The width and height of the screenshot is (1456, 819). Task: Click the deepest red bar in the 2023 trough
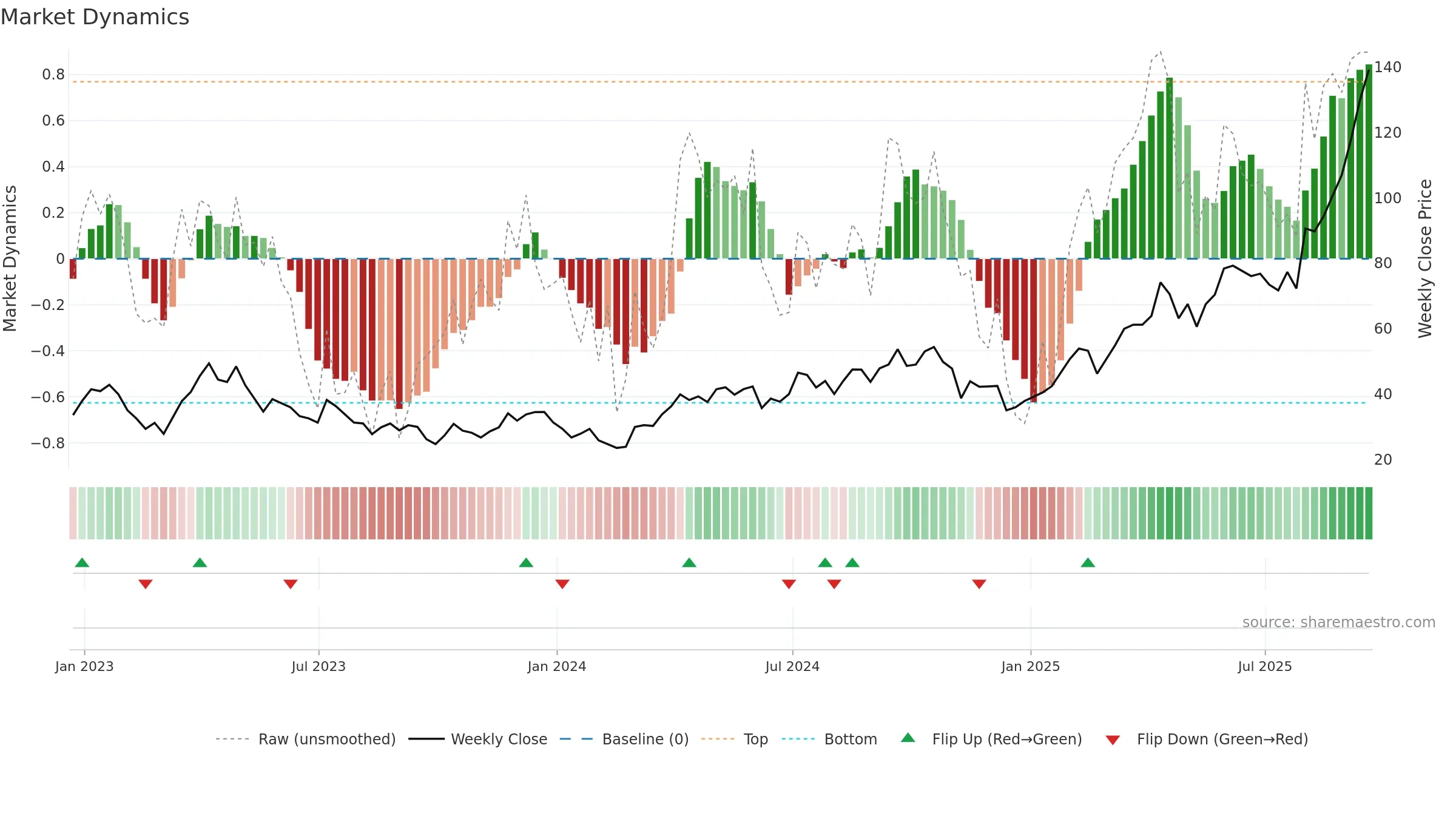pyautogui.click(x=399, y=334)
